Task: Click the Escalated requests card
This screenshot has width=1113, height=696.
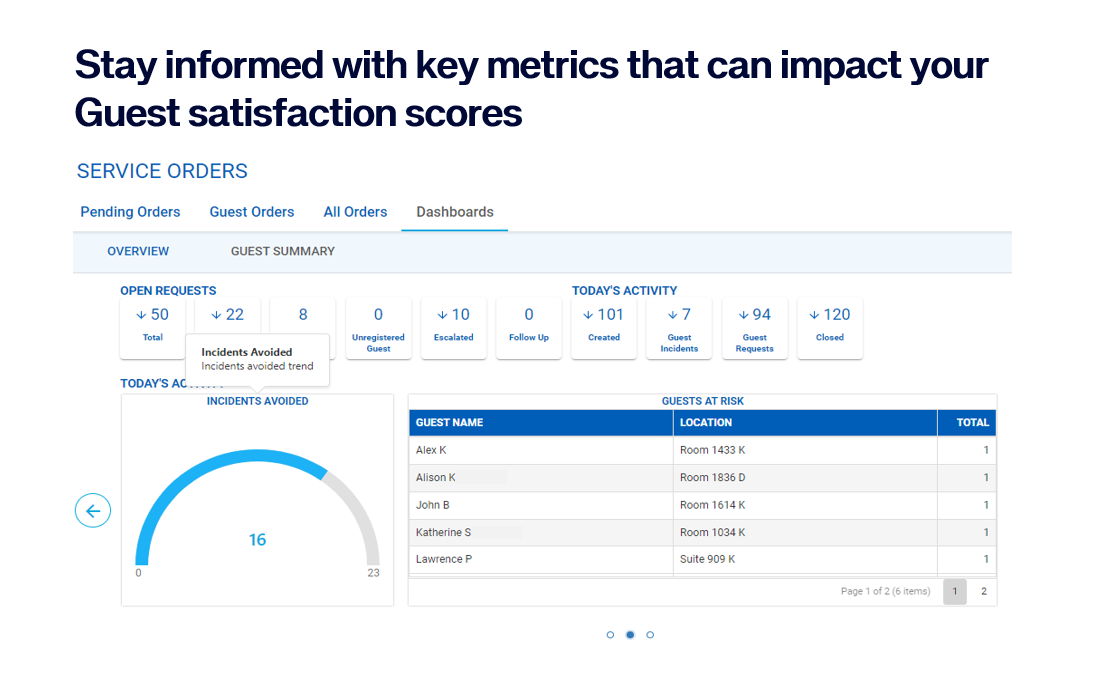Action: (454, 328)
